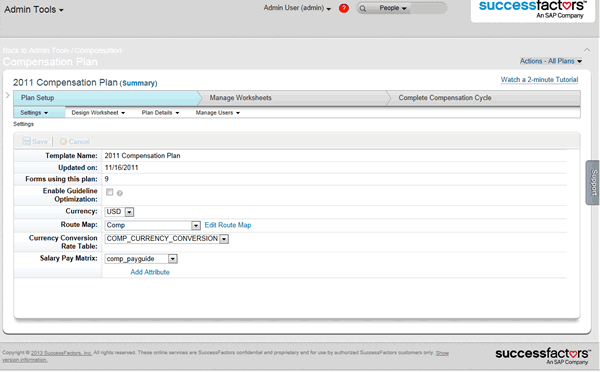Switch to the Manage Worksheets step
The height and width of the screenshot is (372, 600).
(240, 98)
